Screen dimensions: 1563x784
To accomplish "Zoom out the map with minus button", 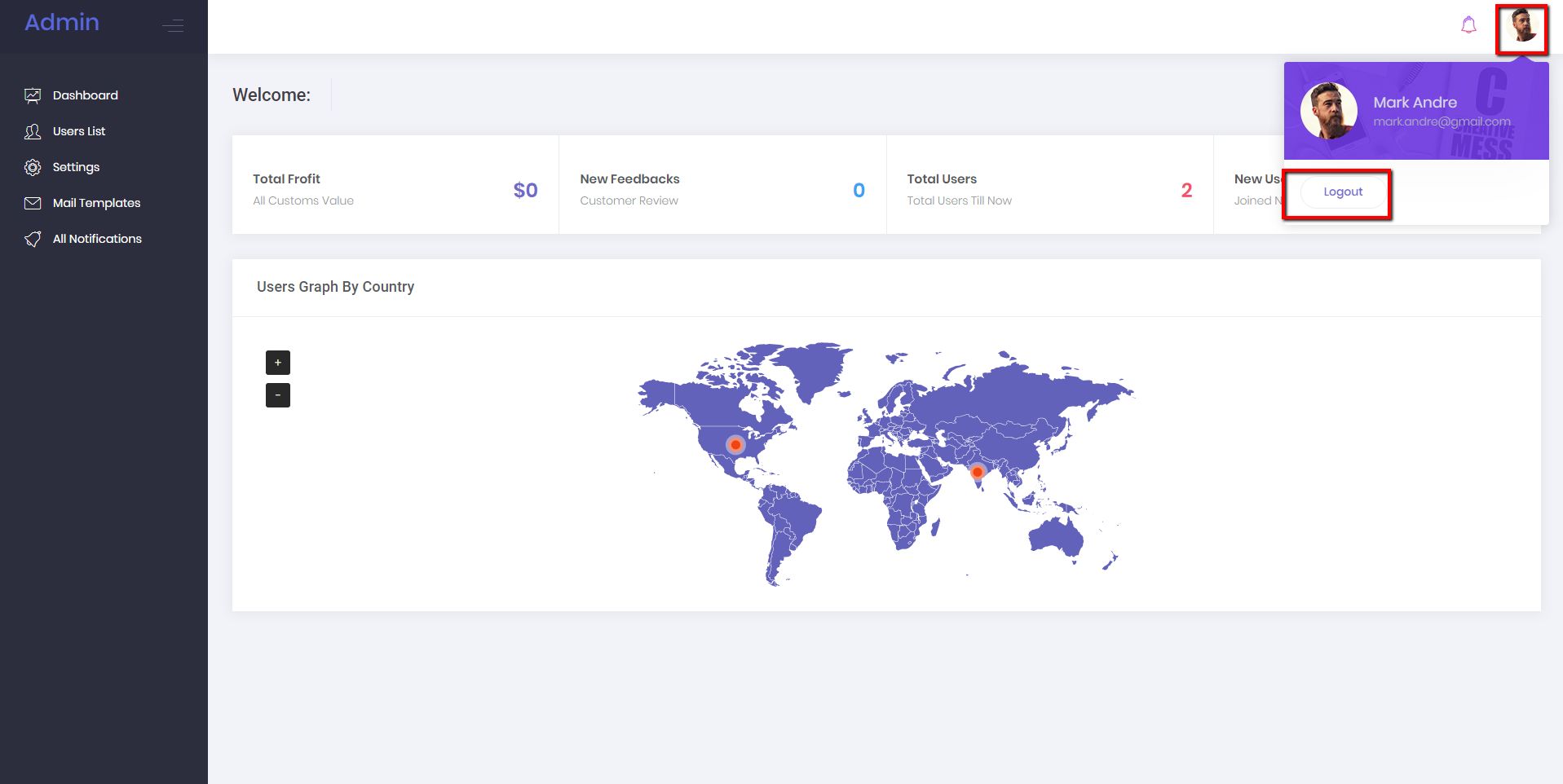I will point(278,395).
